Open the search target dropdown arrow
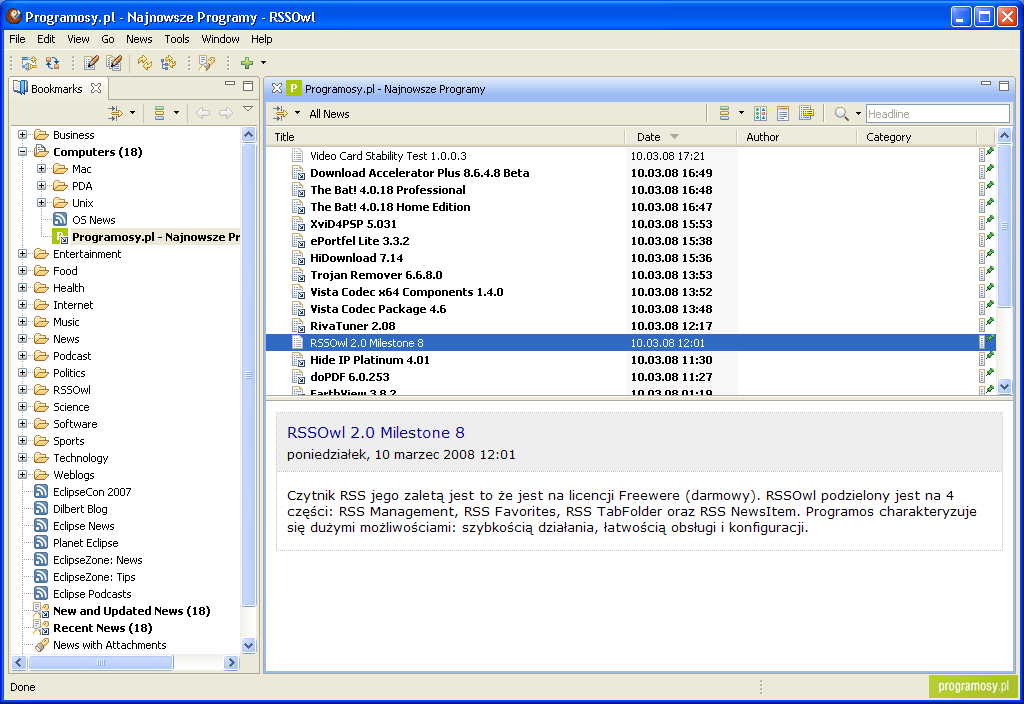 (x=858, y=114)
